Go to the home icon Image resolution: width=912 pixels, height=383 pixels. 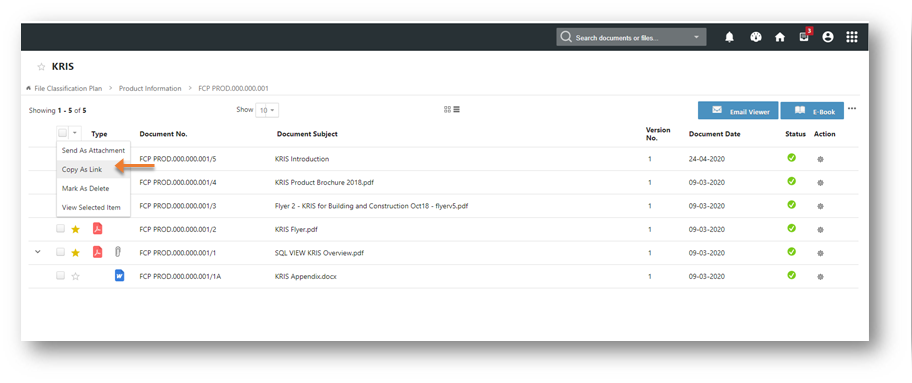point(780,37)
